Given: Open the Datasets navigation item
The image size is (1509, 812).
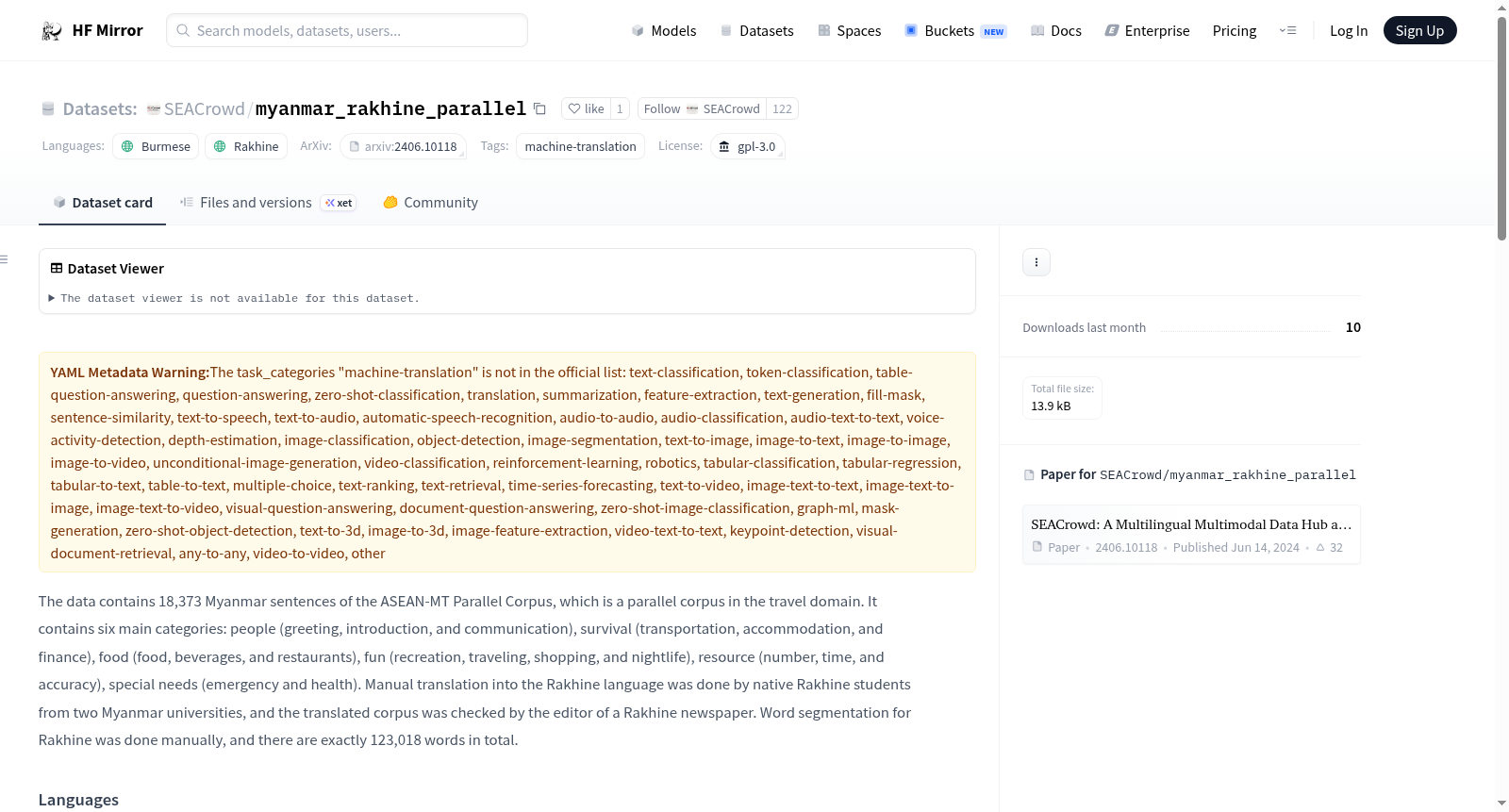Looking at the screenshot, I should click(x=756, y=30).
